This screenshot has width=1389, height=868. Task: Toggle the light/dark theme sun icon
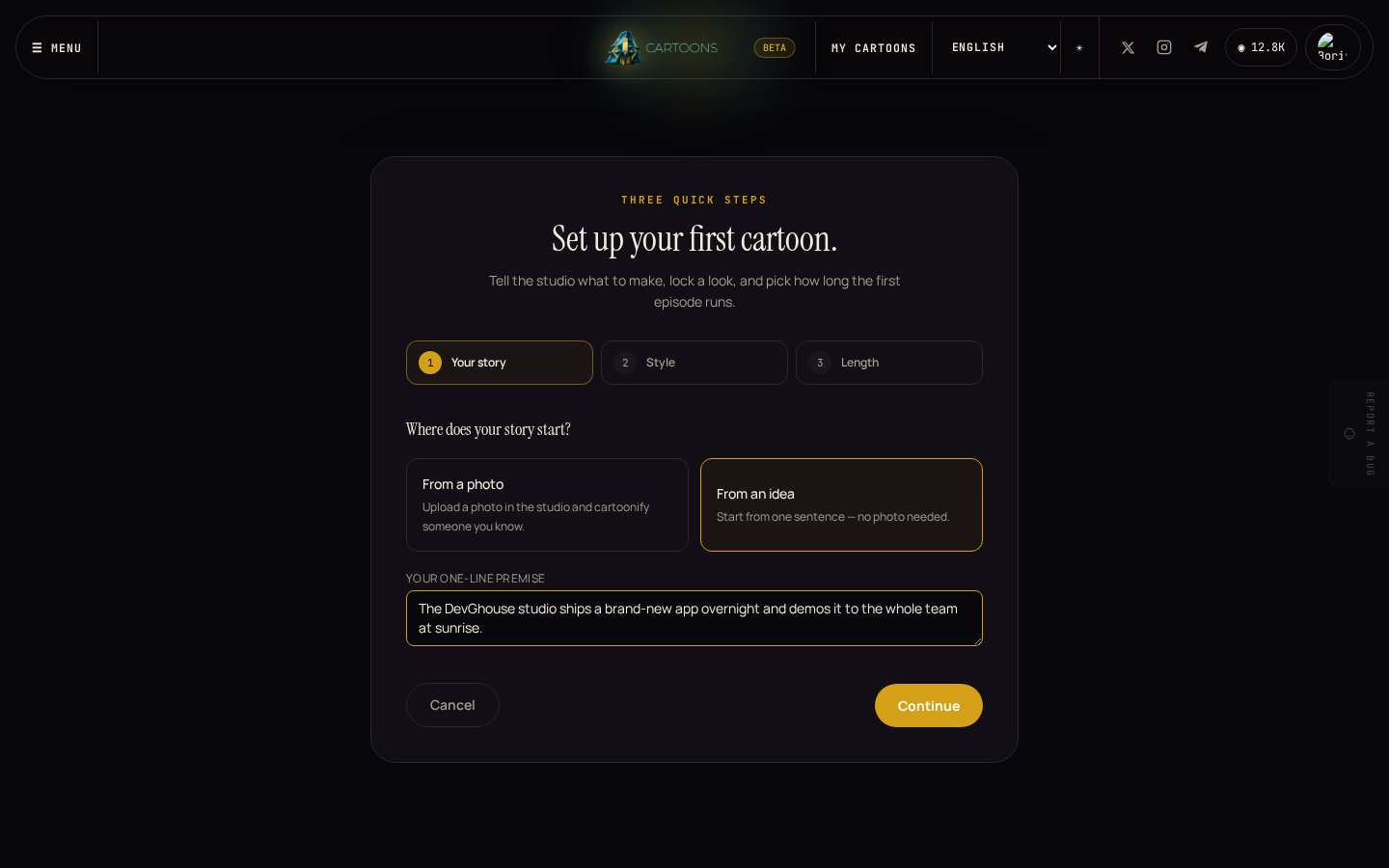pos(1079,47)
